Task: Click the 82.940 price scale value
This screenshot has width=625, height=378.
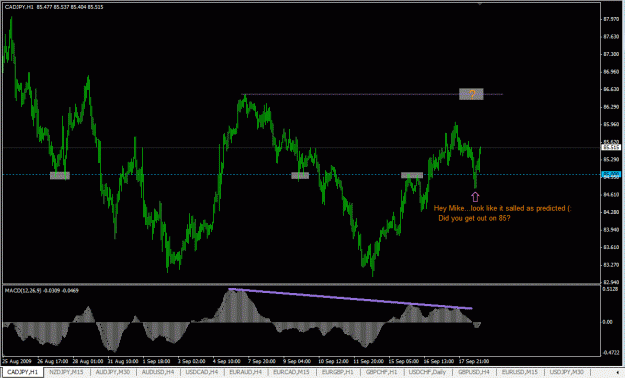Action: click(x=611, y=282)
